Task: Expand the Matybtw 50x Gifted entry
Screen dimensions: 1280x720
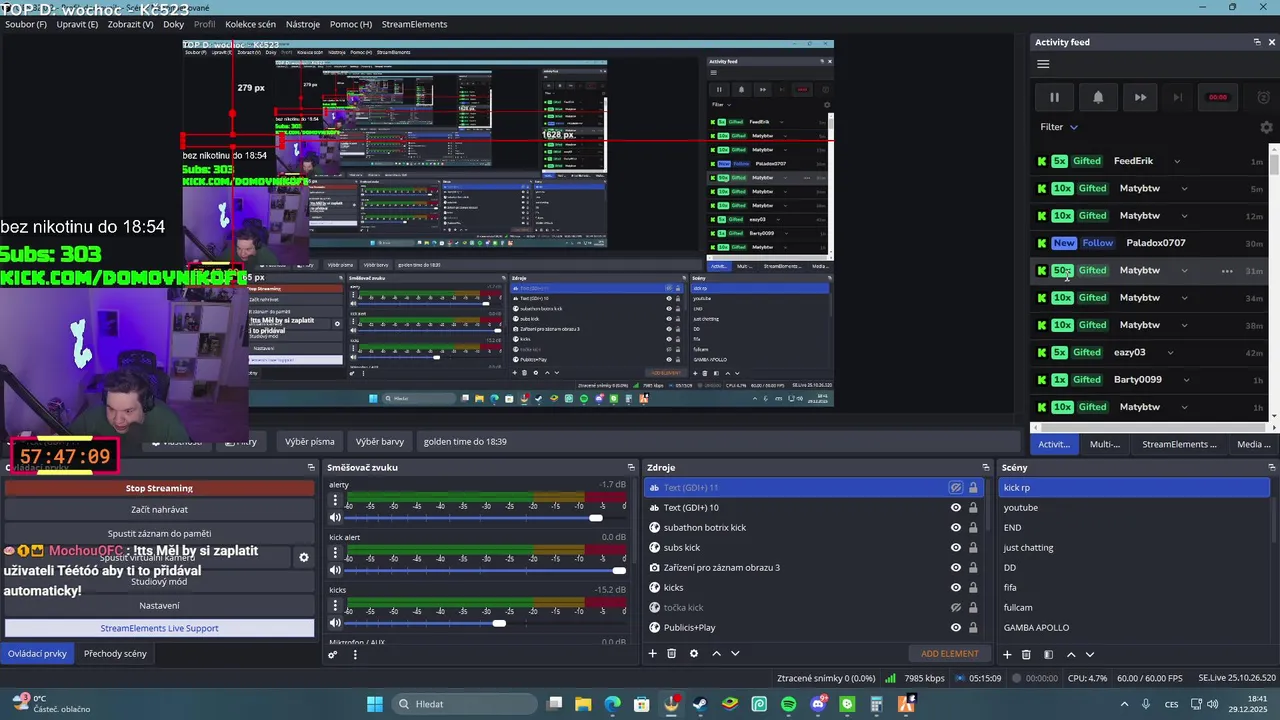Action: coord(1184,271)
